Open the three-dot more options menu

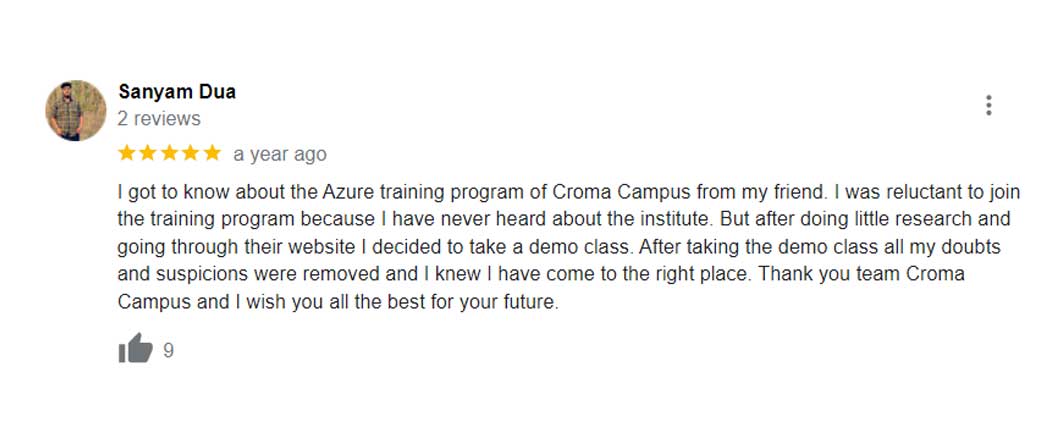[x=988, y=106]
